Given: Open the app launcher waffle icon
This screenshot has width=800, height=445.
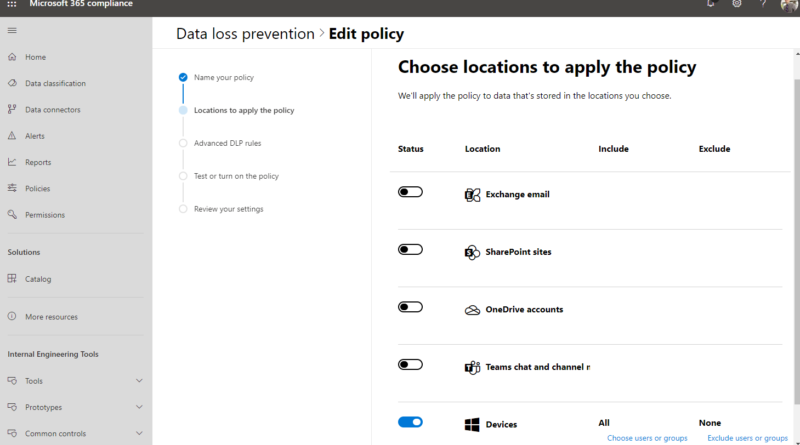Looking at the screenshot, I should pyautogui.click(x=12, y=4).
